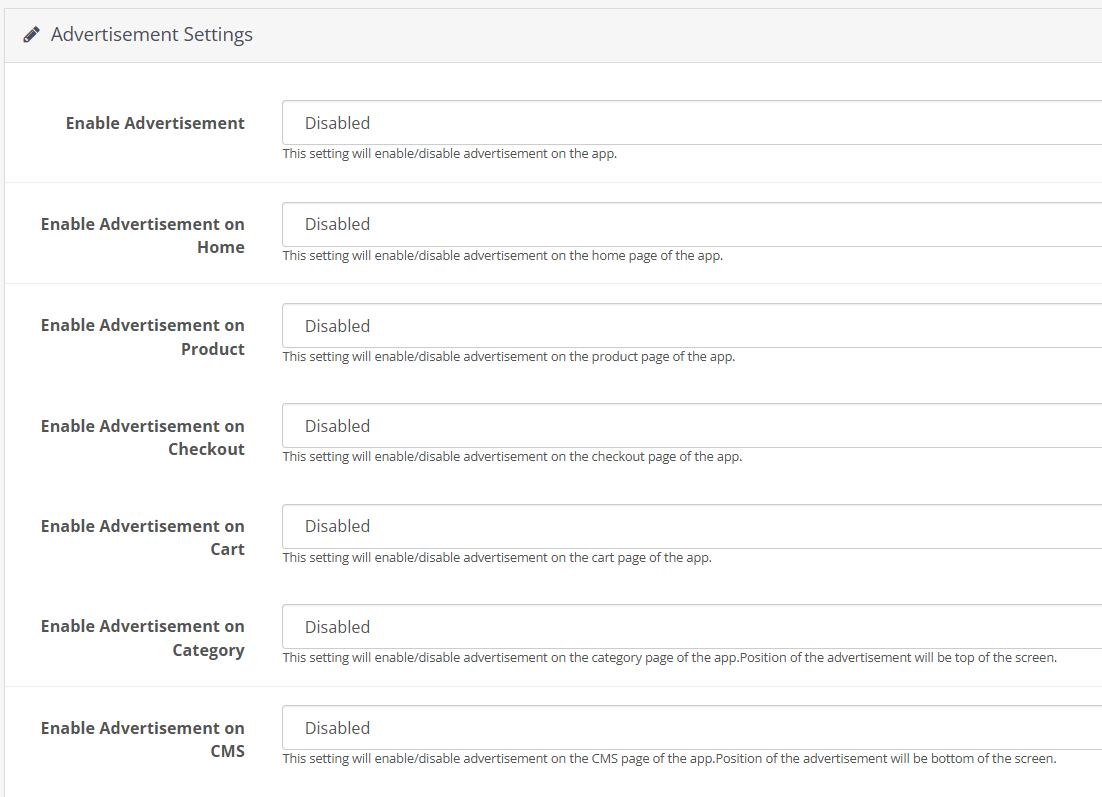Click help text about the product page
The height and width of the screenshot is (797, 1102).
[x=509, y=356]
